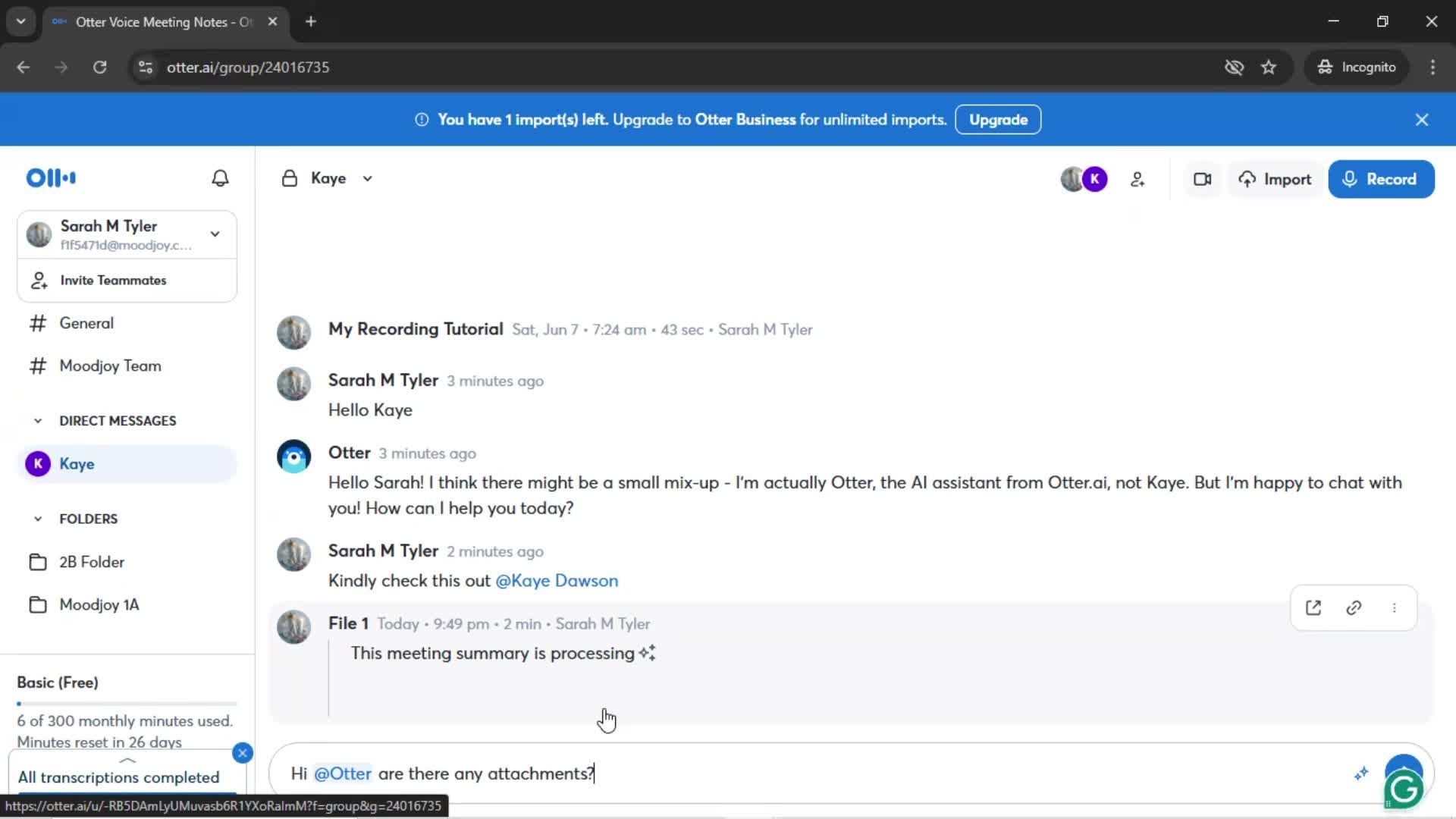Image resolution: width=1456 pixels, height=819 pixels.
Task: Open File 1 in new window icon
Action: coord(1313,608)
